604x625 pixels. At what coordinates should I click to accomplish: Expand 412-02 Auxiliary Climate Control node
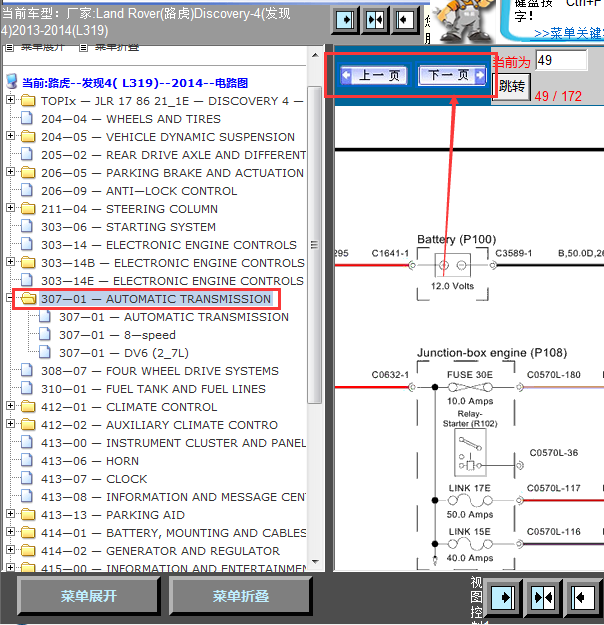click(x=11, y=424)
